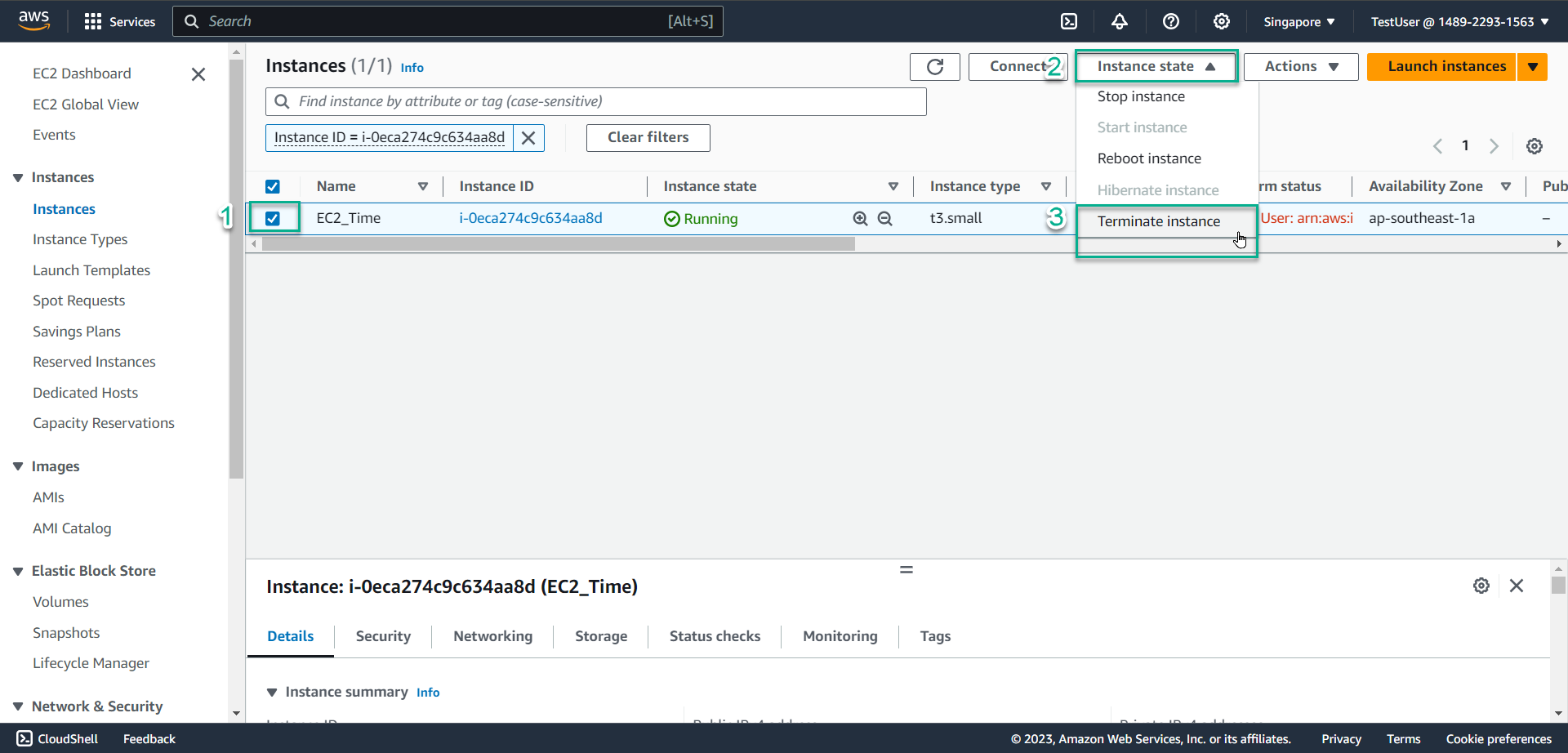This screenshot has height=753, width=1568.
Task: Open the help question mark icon
Action: pyautogui.click(x=1171, y=21)
